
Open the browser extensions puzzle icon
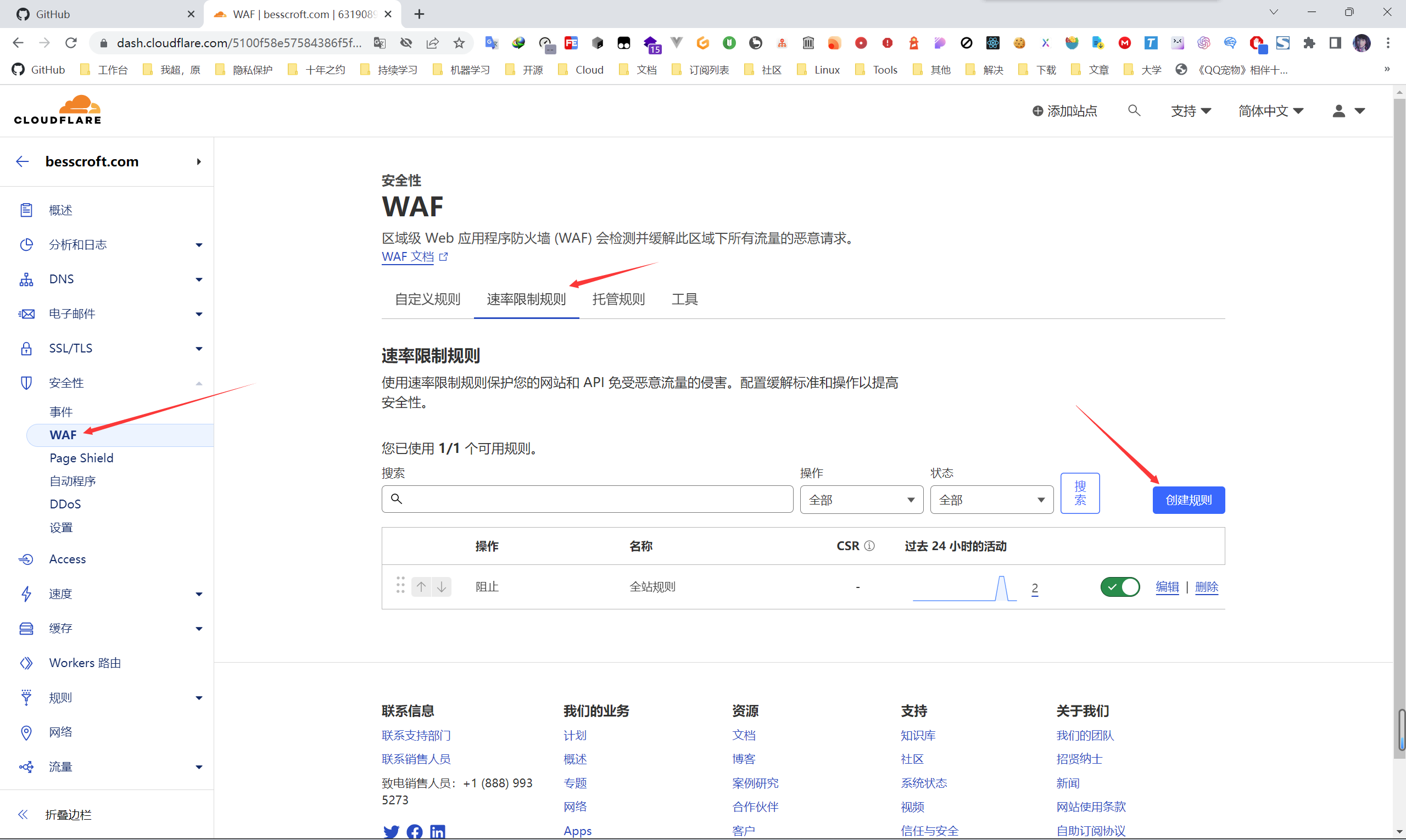point(1309,43)
